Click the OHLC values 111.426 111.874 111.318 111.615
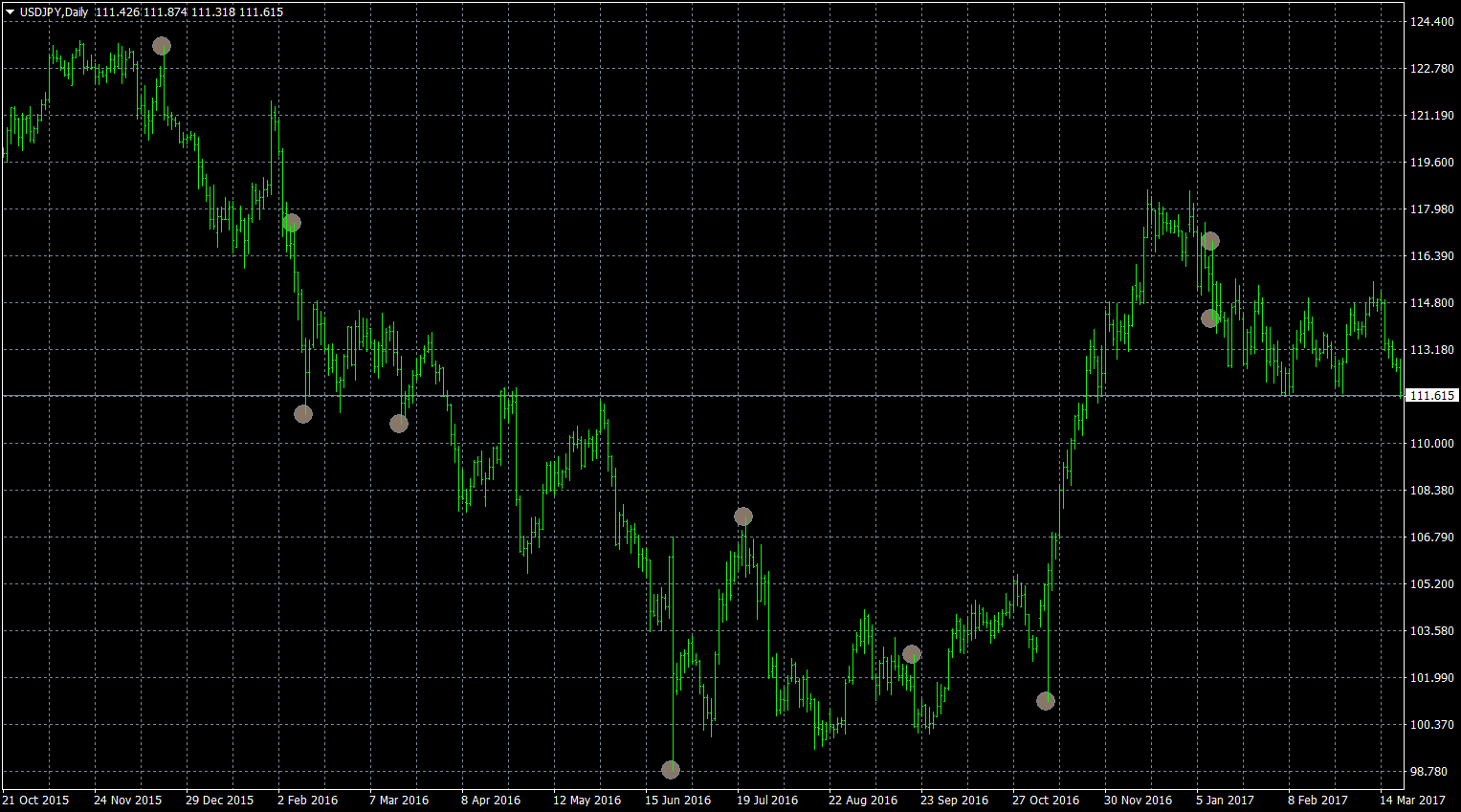The width and height of the screenshot is (1461, 812). [x=189, y=12]
